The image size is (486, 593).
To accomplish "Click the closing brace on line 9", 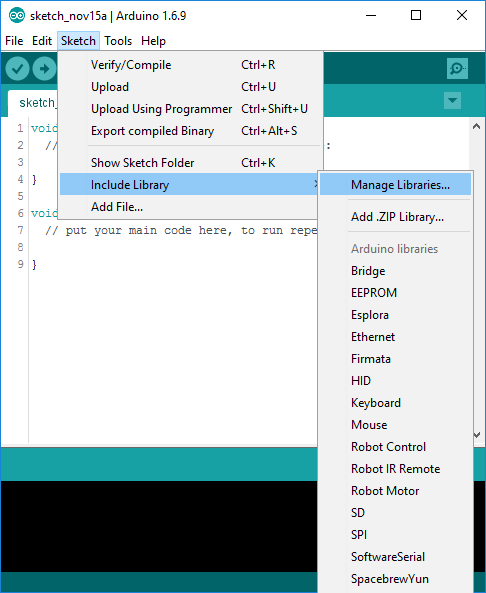I will (34, 264).
